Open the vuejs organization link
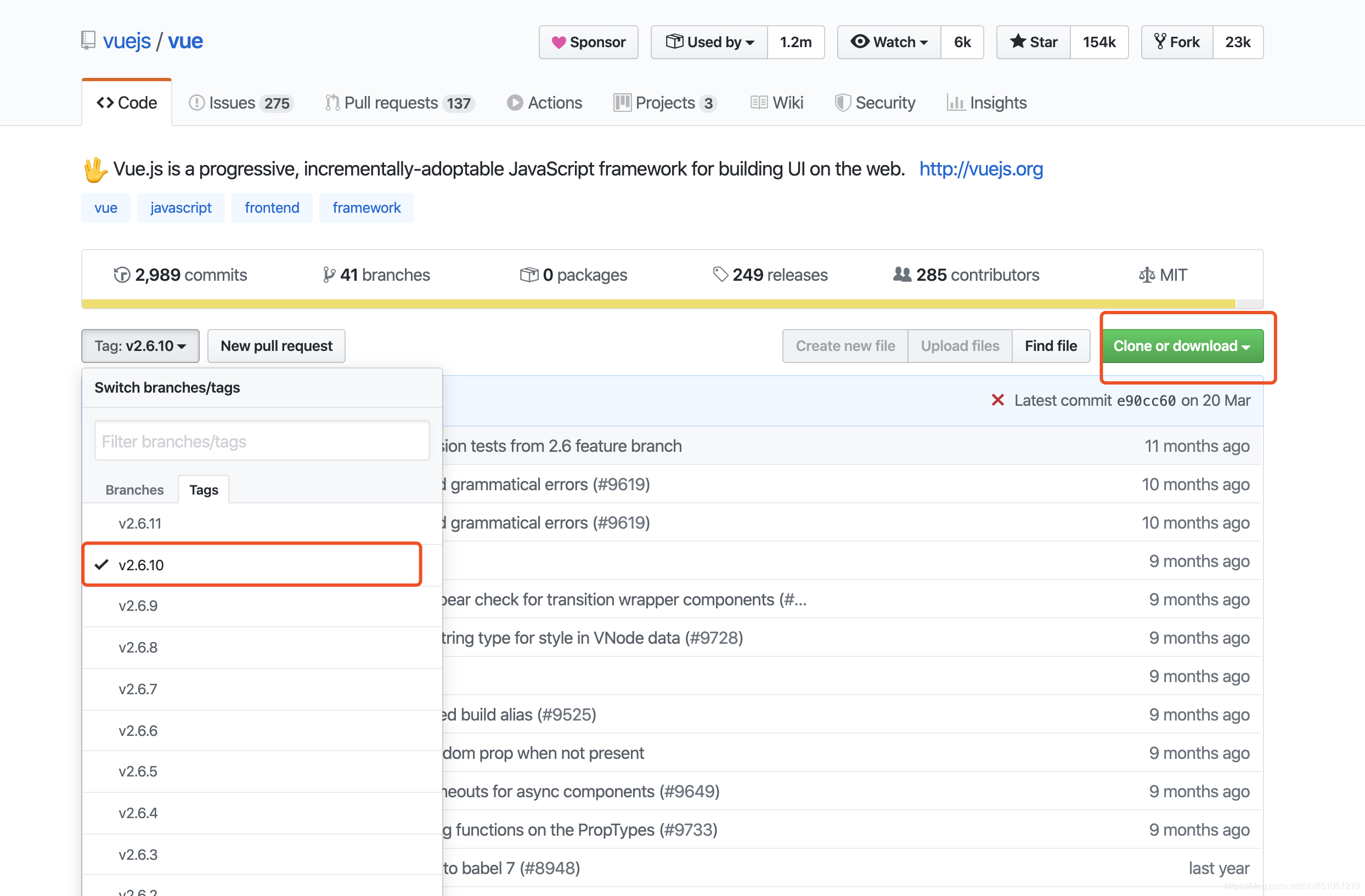Viewport: 1365px width, 896px height. [127, 41]
